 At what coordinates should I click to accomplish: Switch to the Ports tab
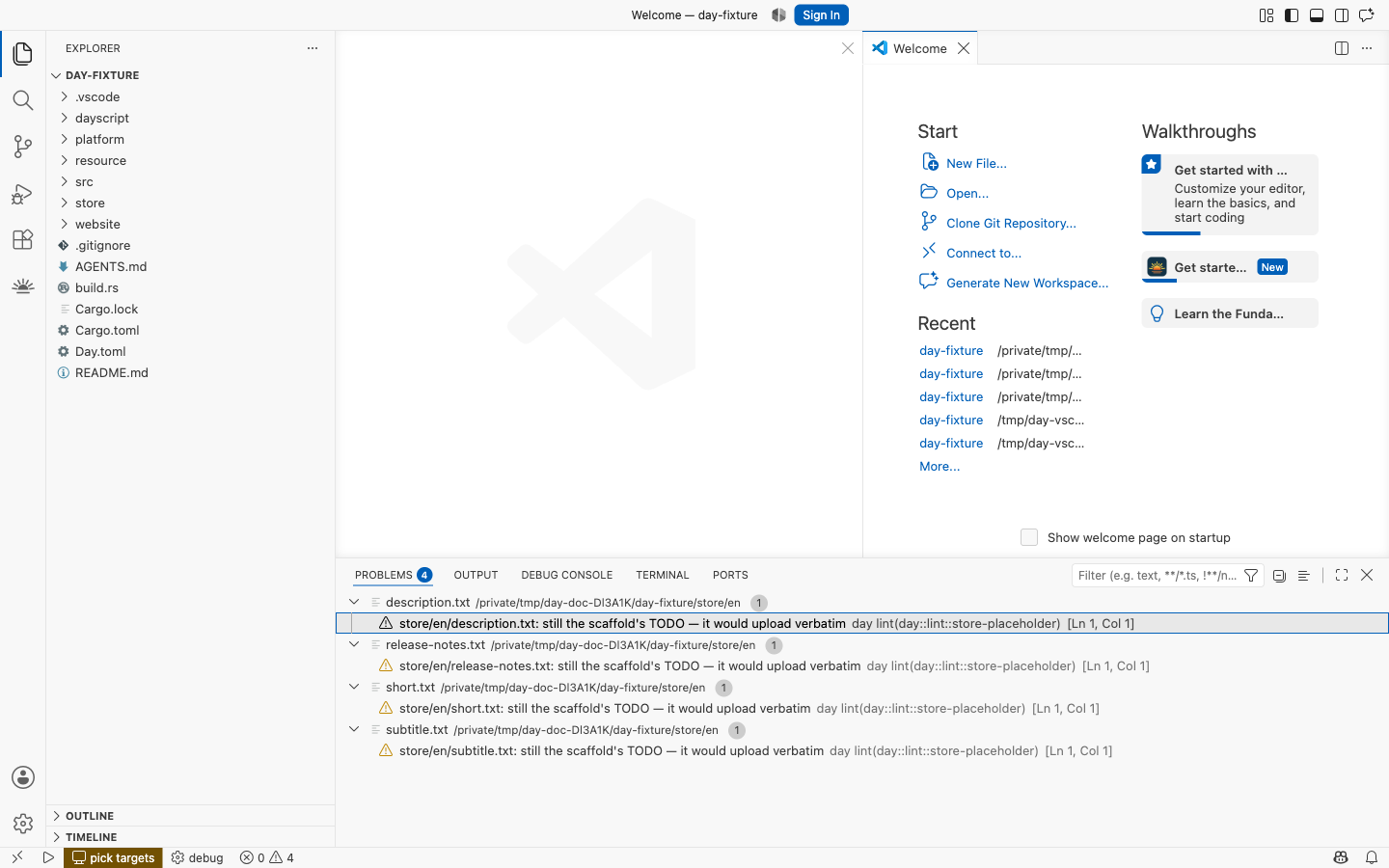tap(730, 575)
